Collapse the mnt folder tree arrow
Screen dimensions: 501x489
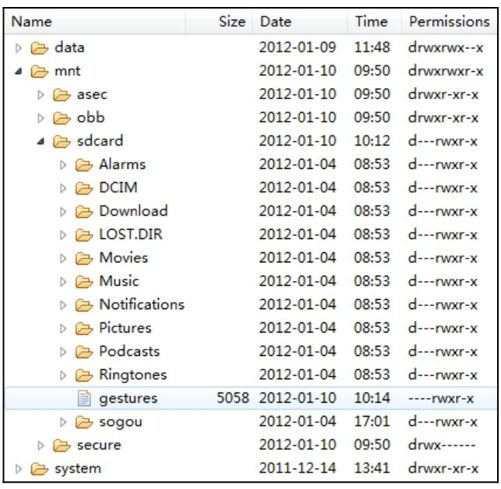tap(19, 71)
